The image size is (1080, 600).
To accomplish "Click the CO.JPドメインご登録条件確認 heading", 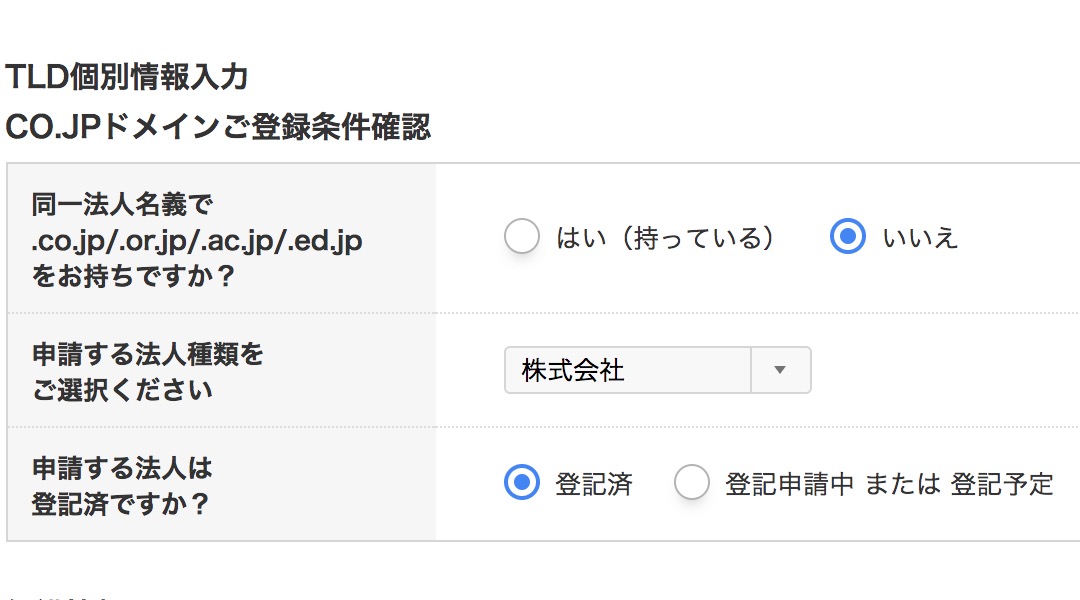I will pyautogui.click(x=218, y=127).
